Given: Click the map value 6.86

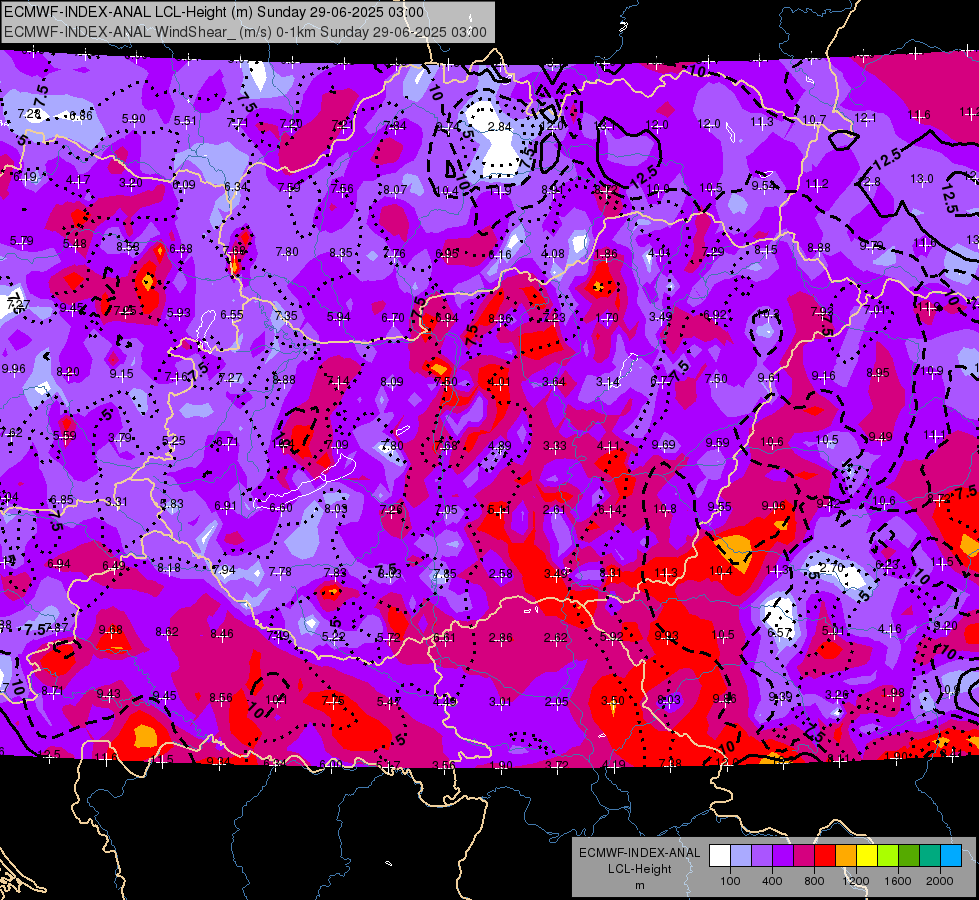Looking at the screenshot, I should [x=81, y=116].
